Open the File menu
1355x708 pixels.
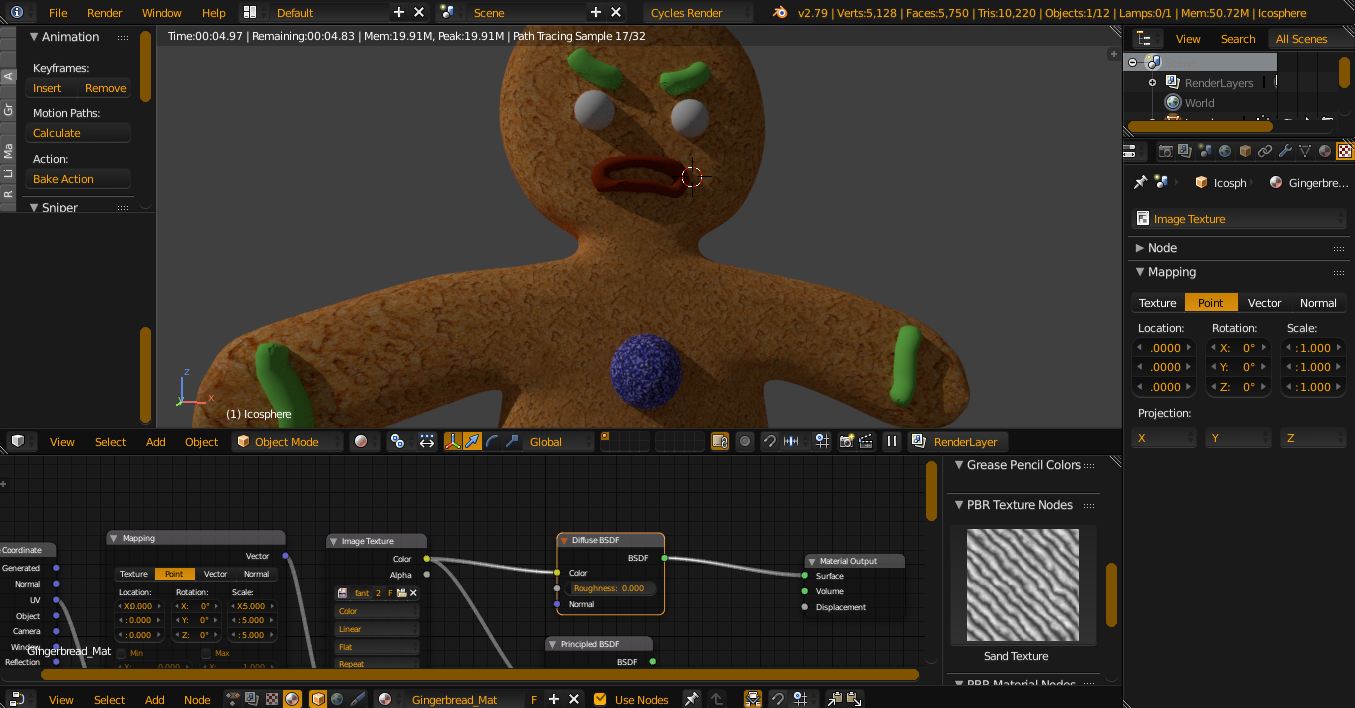[x=58, y=12]
